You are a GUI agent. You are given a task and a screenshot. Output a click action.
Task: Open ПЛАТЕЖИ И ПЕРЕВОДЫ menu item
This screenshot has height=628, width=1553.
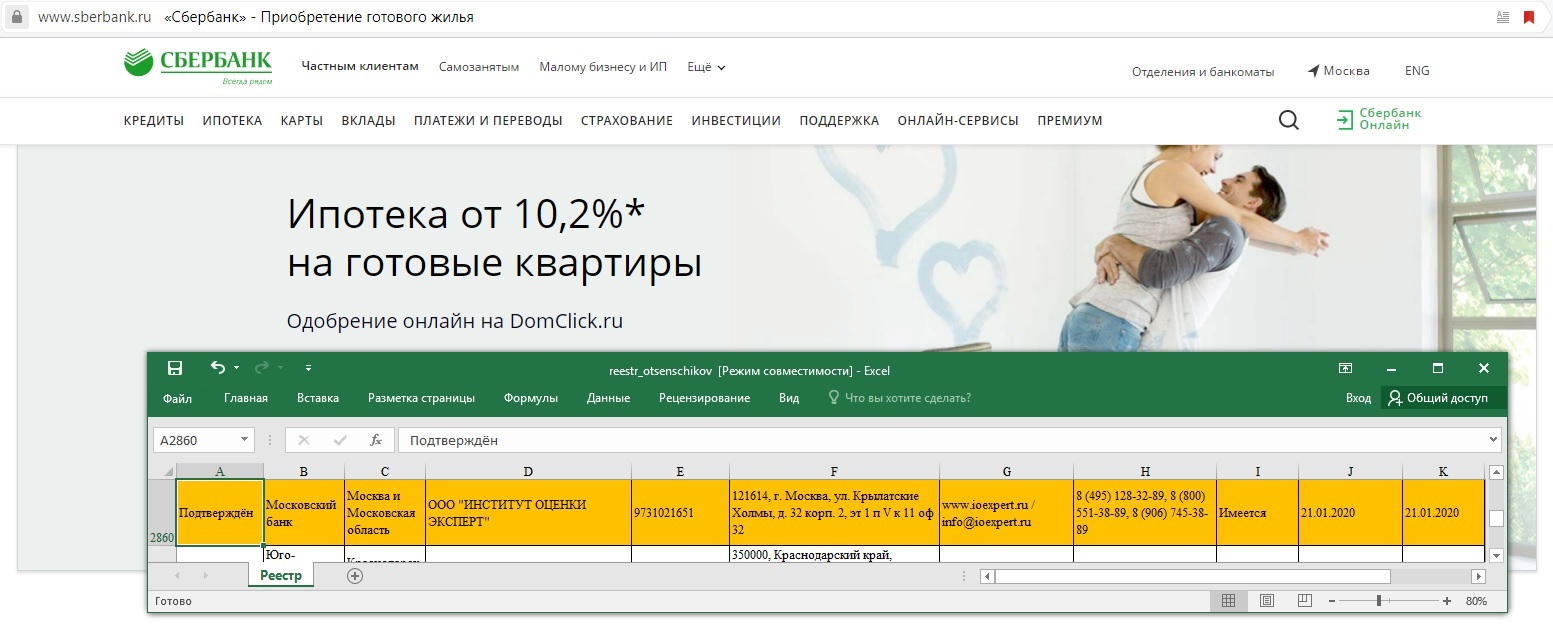[488, 120]
